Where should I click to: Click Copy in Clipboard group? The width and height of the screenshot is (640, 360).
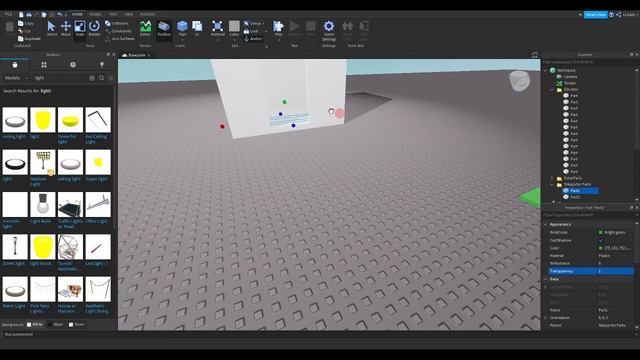26,23
